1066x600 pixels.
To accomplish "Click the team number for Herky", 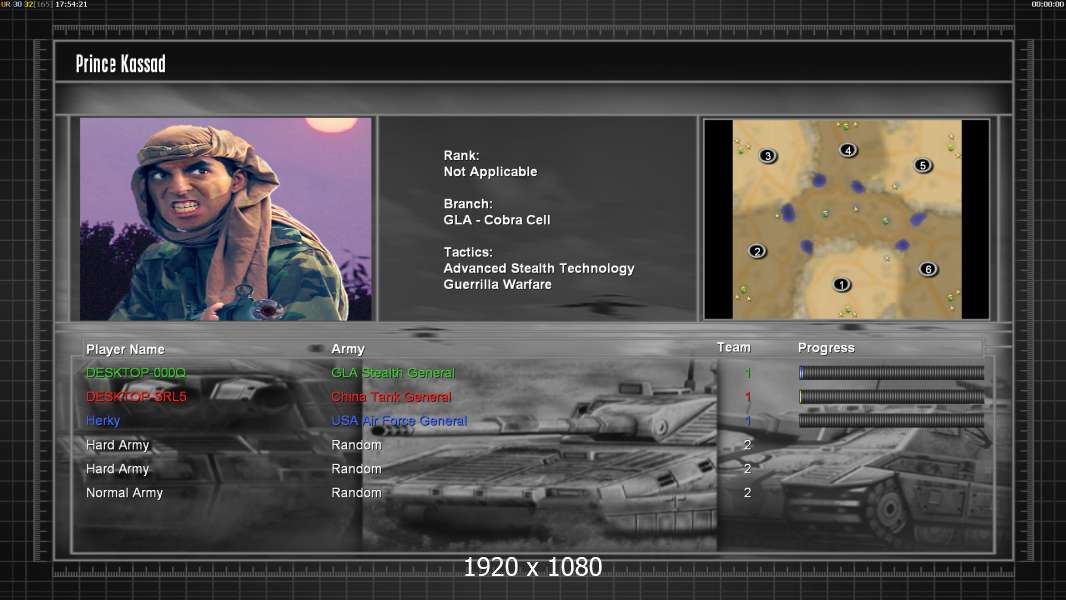I will point(748,421).
